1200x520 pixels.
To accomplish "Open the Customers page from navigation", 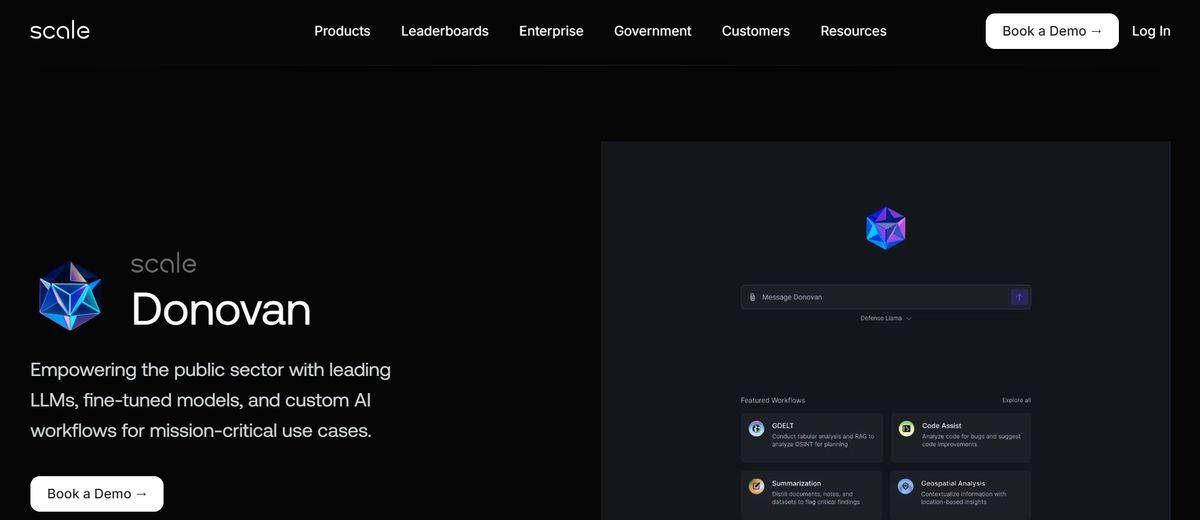I will (x=756, y=31).
